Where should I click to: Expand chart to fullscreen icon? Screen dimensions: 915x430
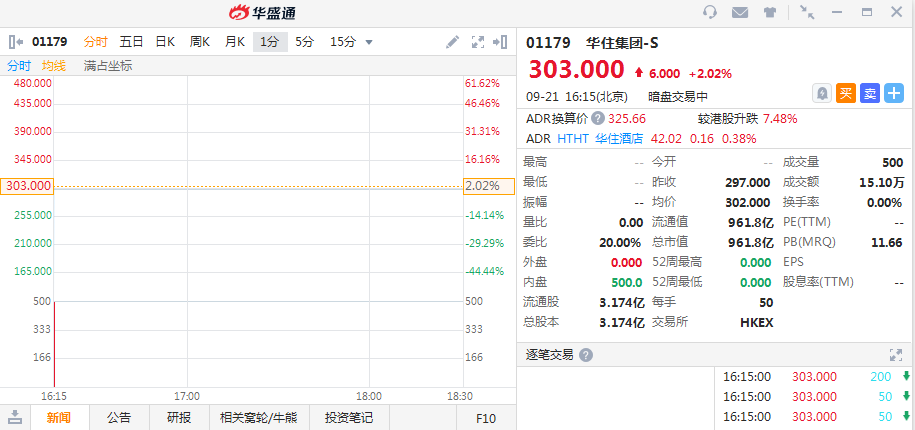pos(478,42)
